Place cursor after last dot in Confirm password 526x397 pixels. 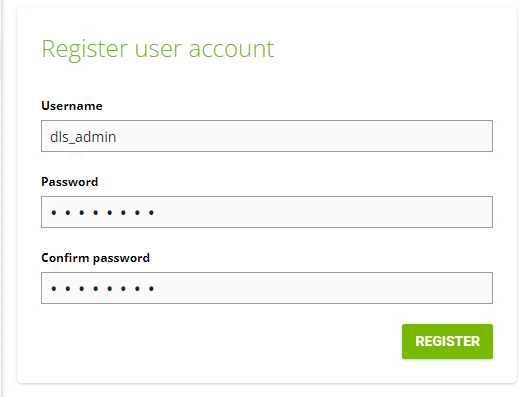pyautogui.click(x=156, y=288)
